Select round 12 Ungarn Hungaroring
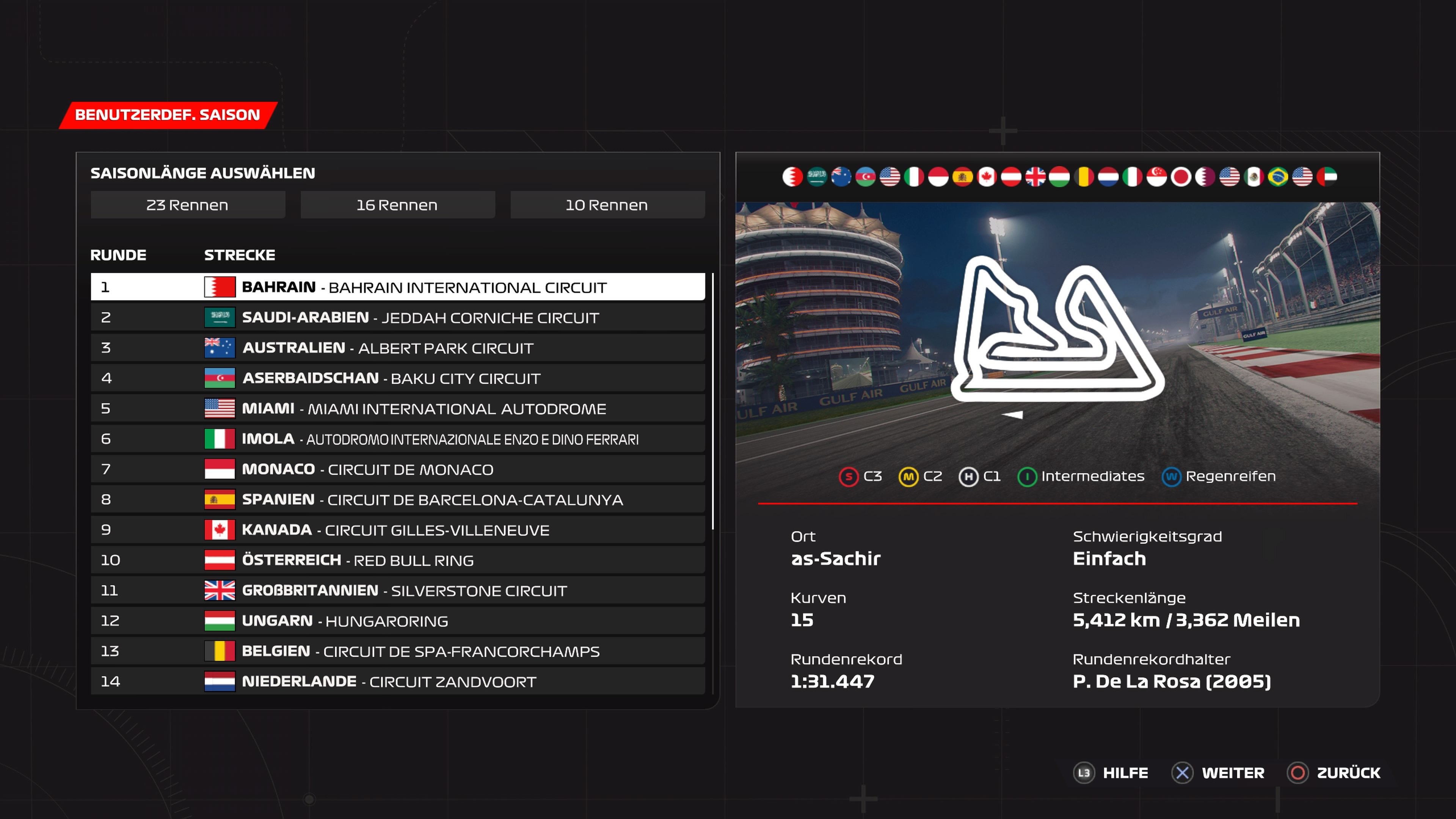Image resolution: width=1456 pixels, height=819 pixels. coord(398,621)
